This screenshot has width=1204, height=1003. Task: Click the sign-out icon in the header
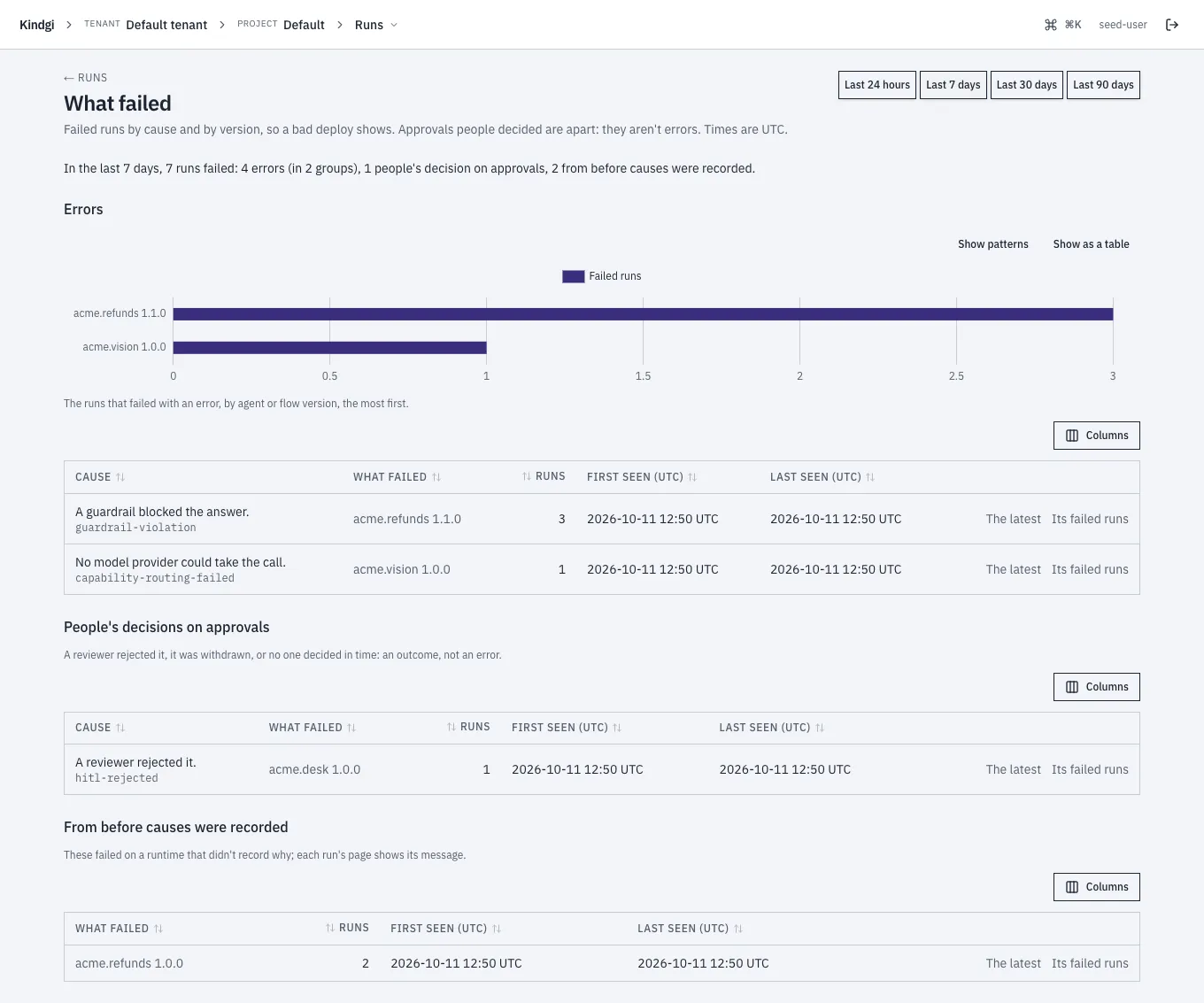tap(1172, 25)
